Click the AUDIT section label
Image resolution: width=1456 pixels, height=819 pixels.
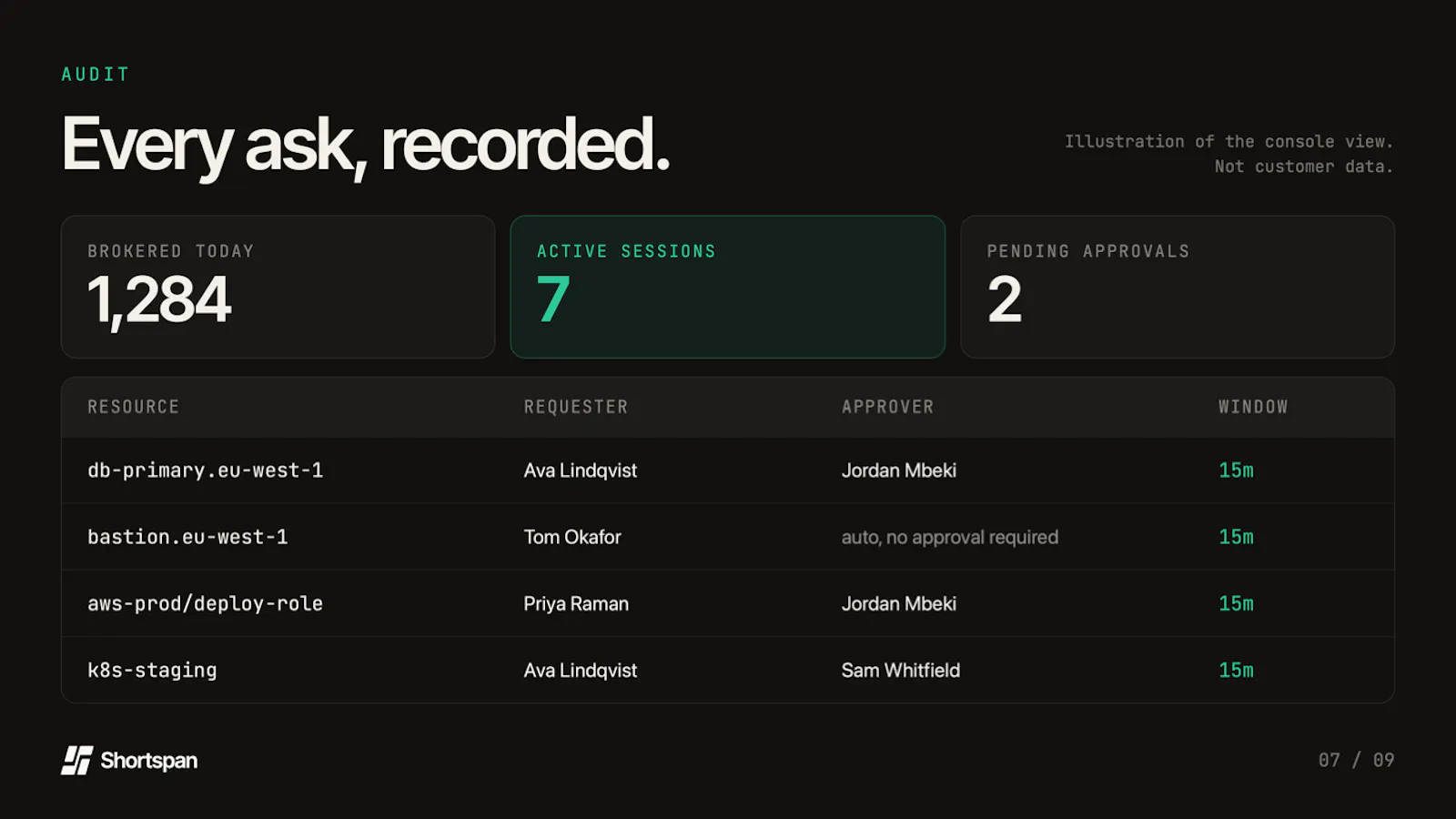point(96,75)
